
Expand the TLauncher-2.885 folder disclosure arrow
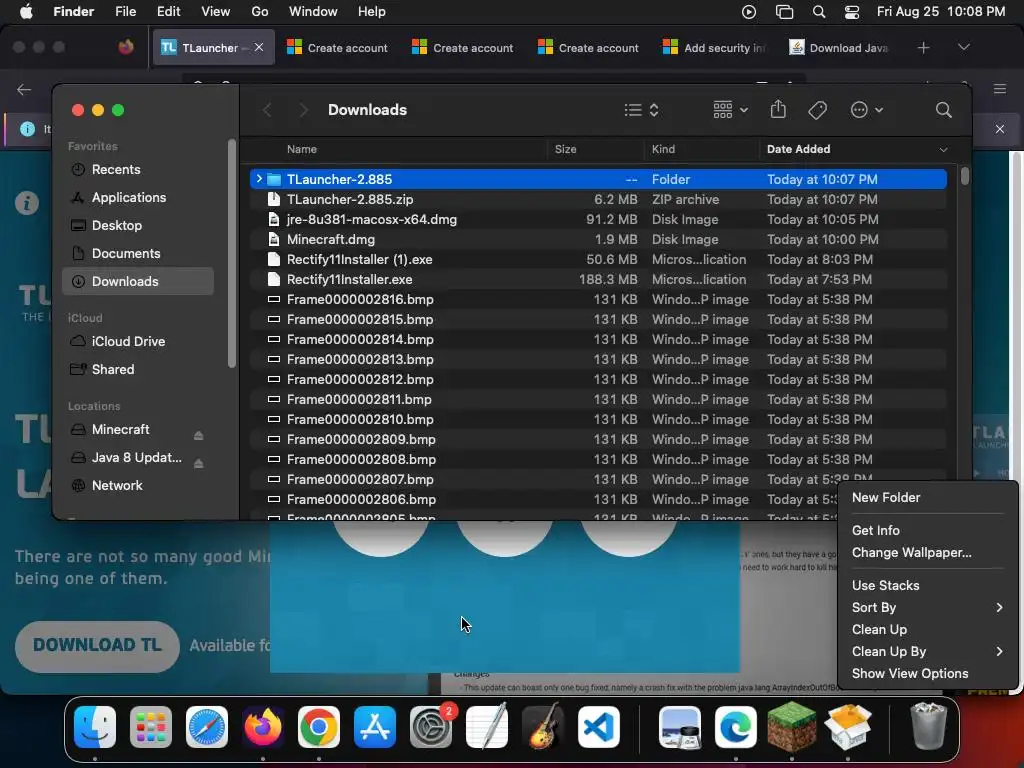coord(259,178)
